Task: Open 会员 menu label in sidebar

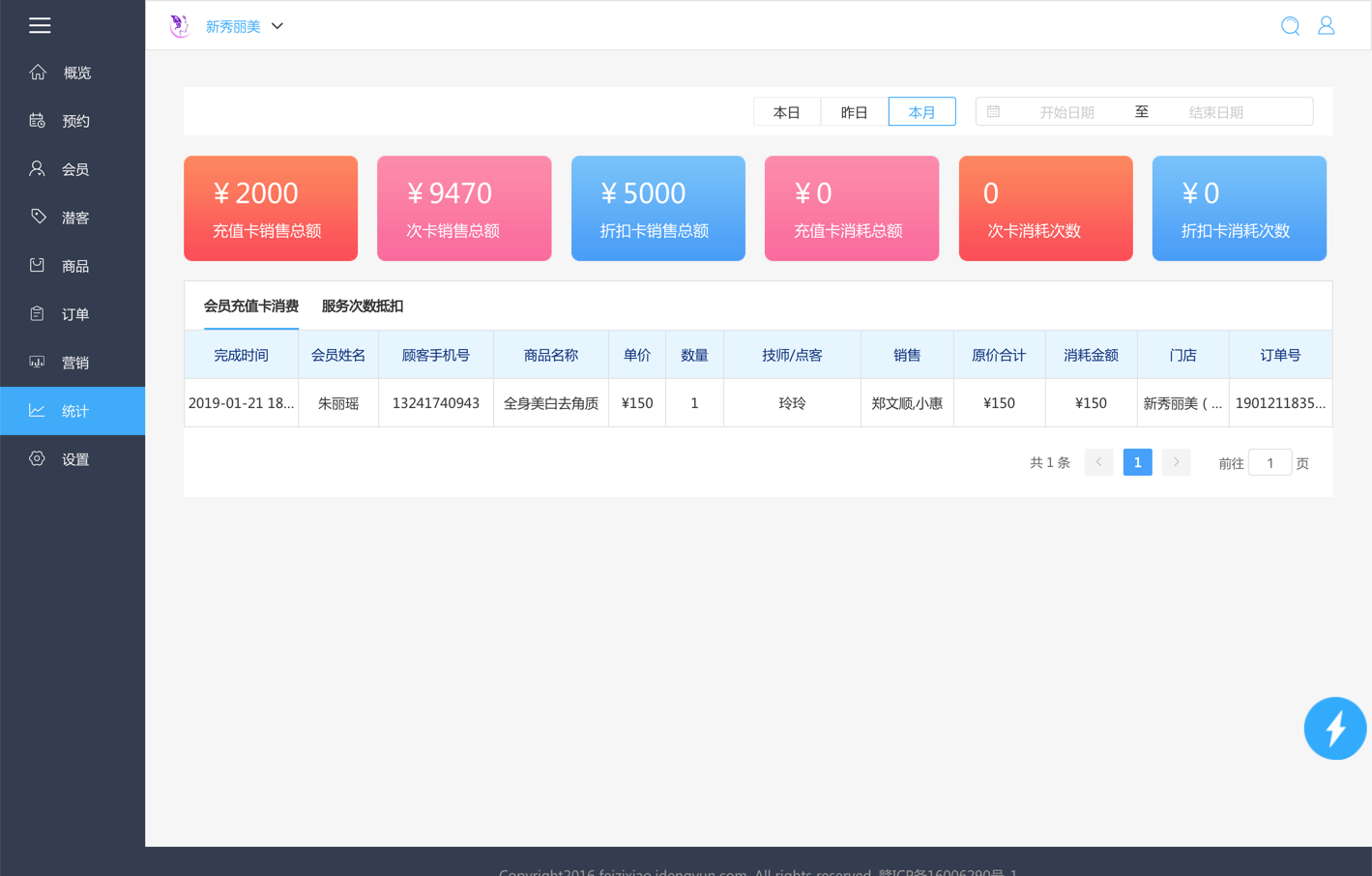Action: click(75, 169)
